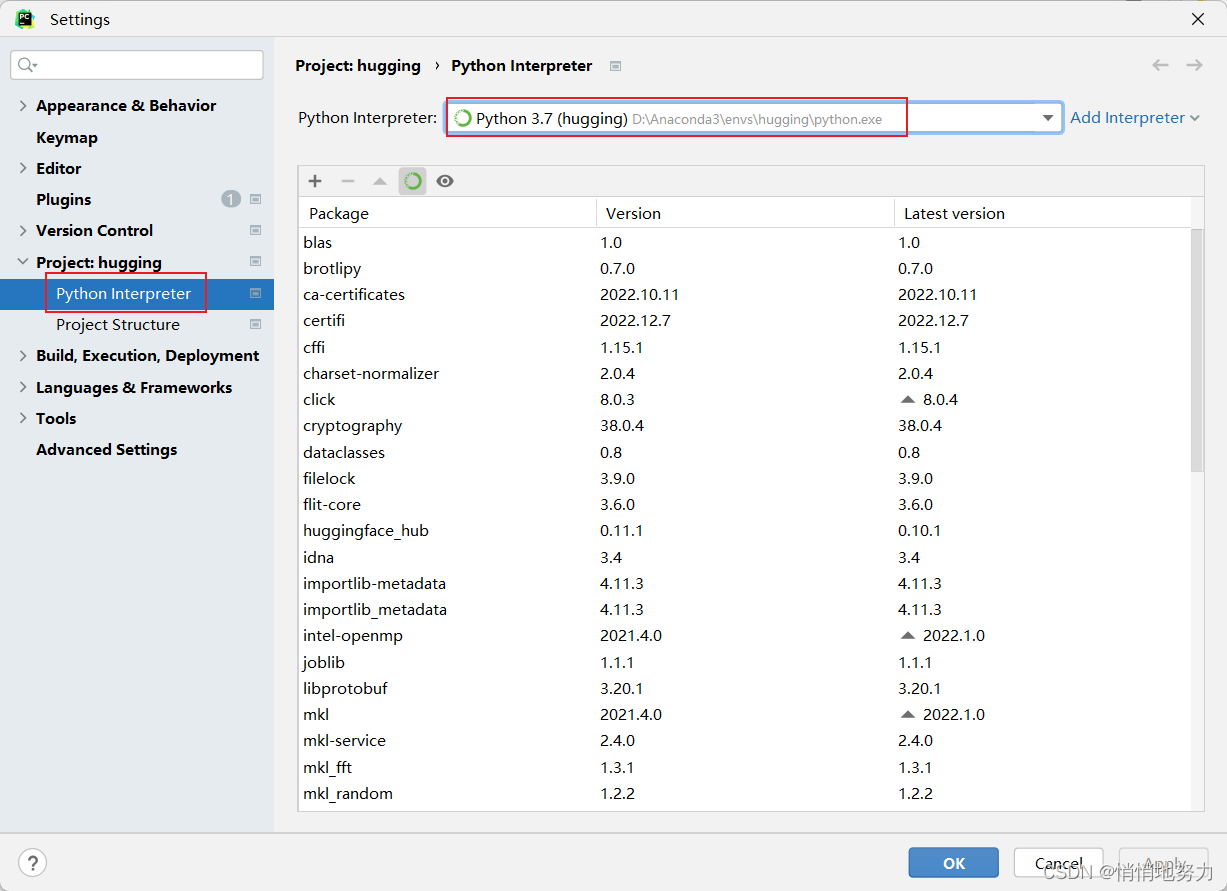Sort by Latest version column header
The width and height of the screenshot is (1227, 891).
pos(1042,213)
